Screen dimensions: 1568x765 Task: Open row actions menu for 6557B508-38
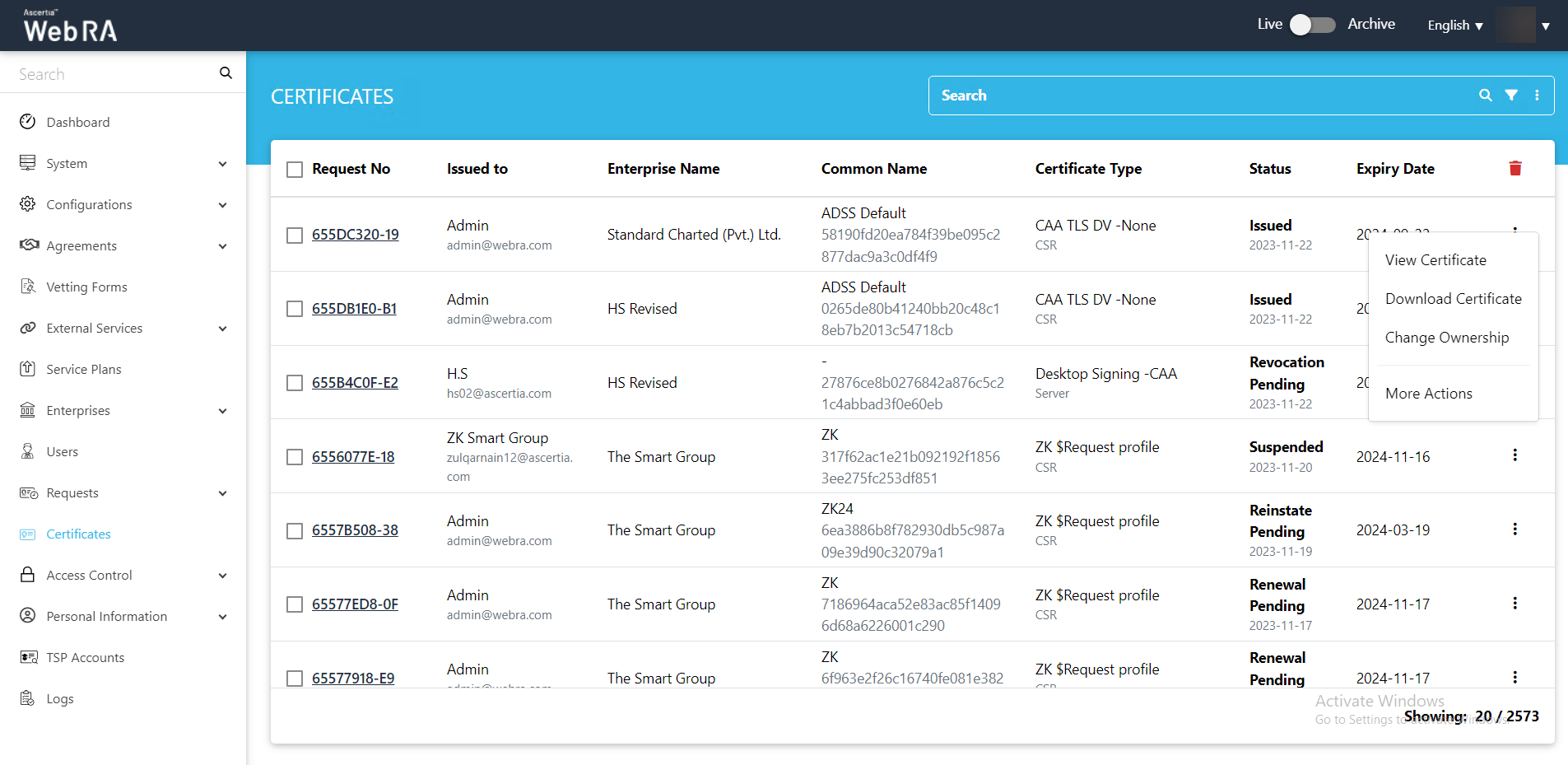coord(1514,529)
